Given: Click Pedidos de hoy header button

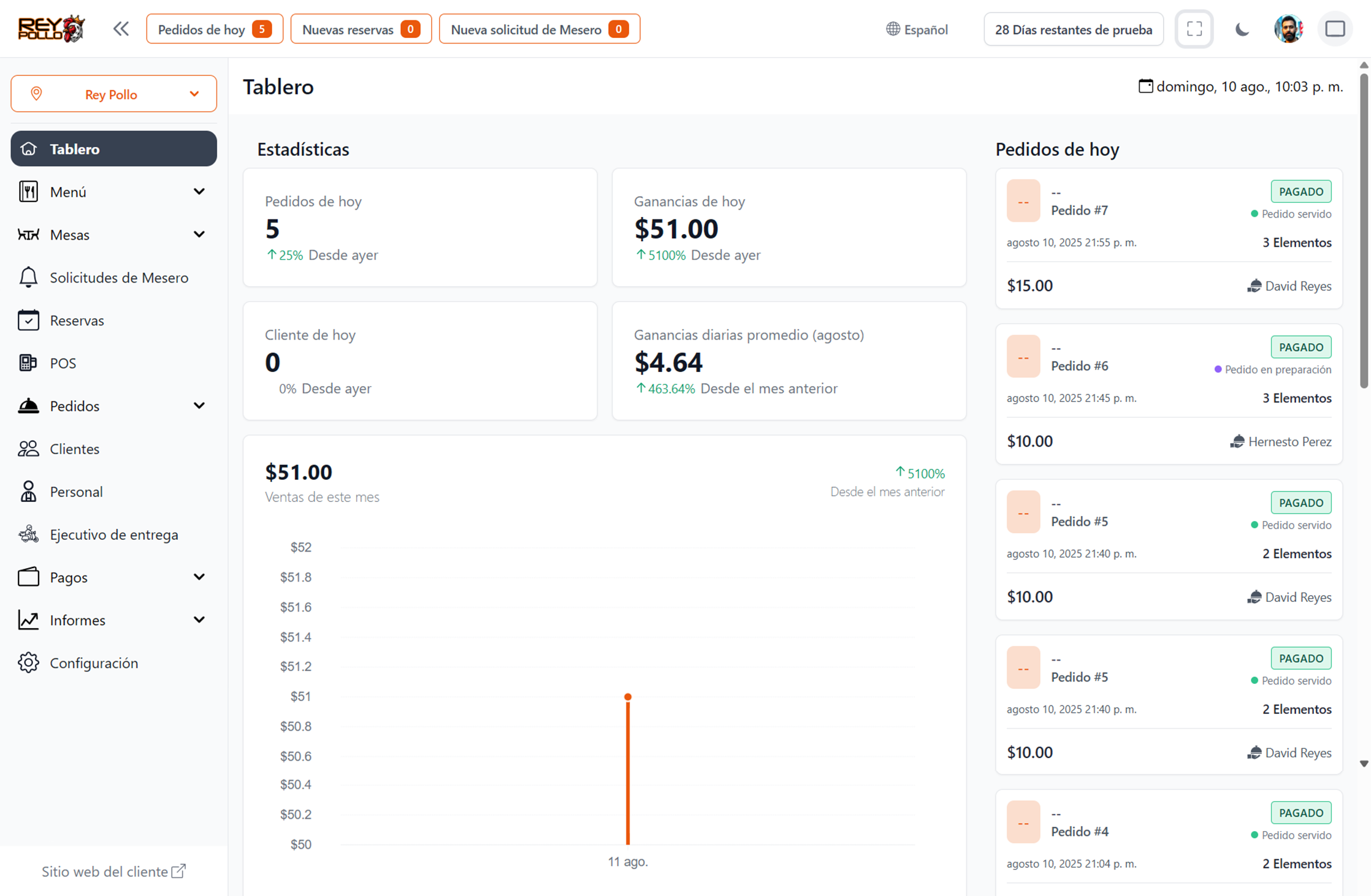Looking at the screenshot, I should tap(214, 29).
